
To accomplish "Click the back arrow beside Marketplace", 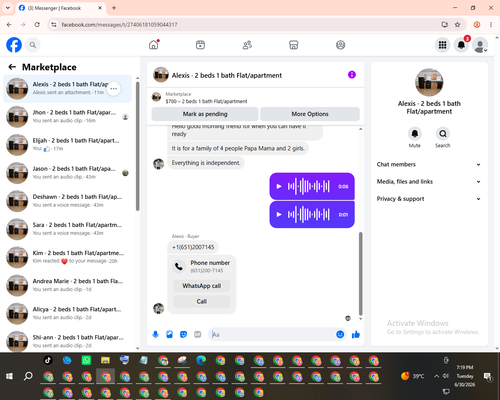I will pyautogui.click(x=12, y=67).
